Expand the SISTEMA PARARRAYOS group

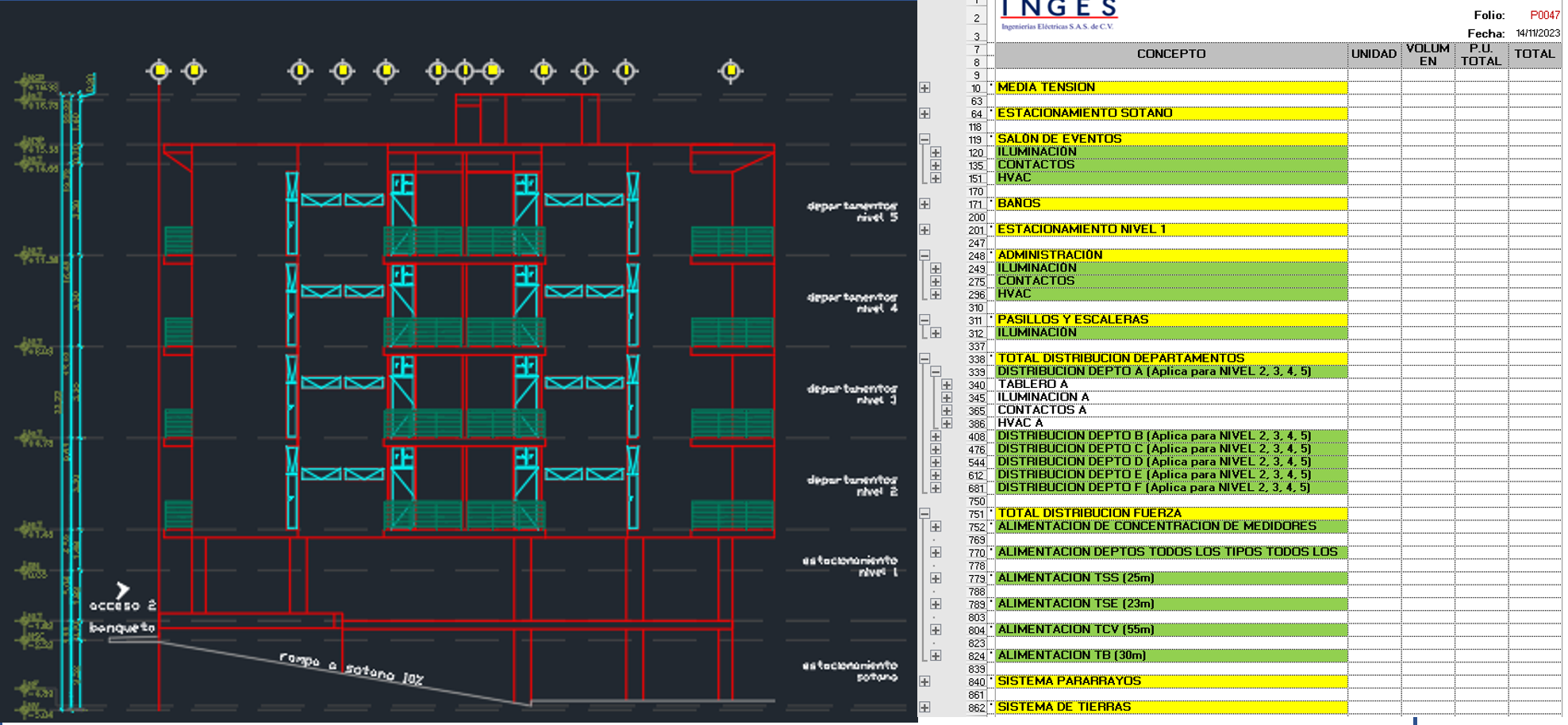[x=924, y=682]
